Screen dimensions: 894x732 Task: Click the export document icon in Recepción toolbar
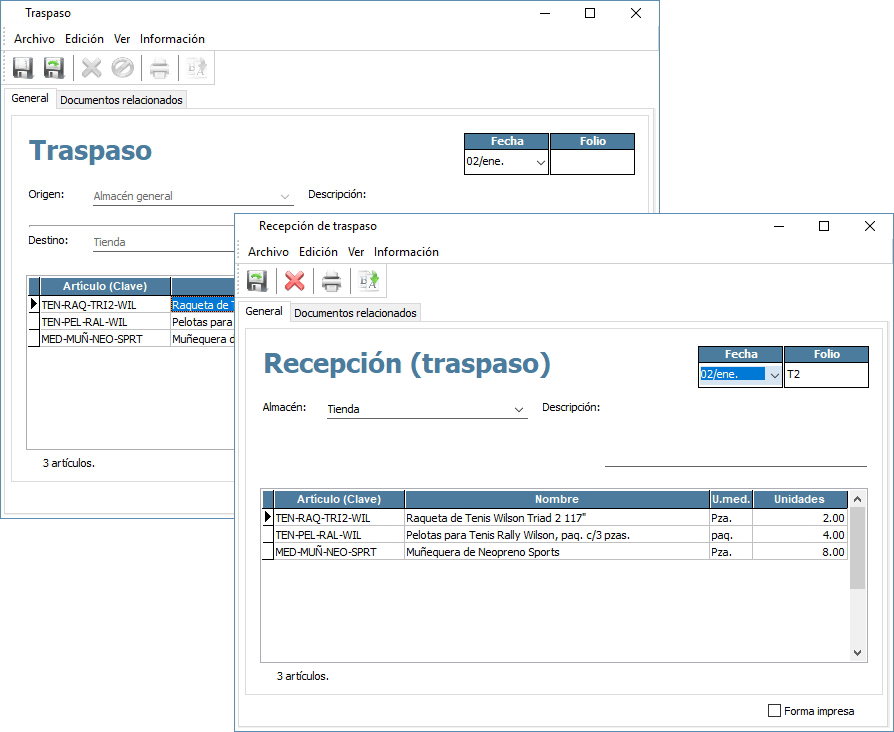367,281
